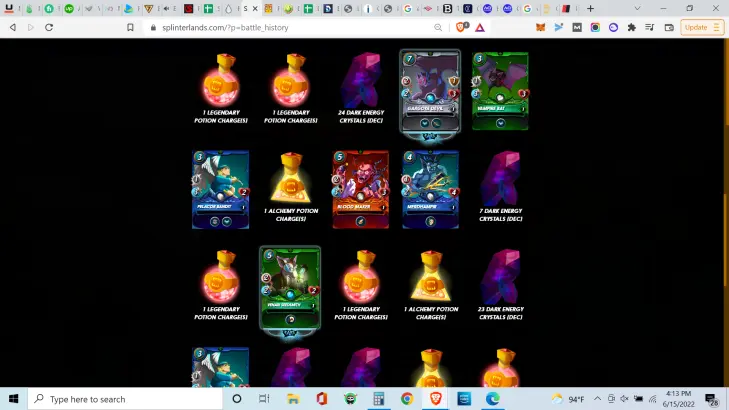Open a new browser tab

coord(590,8)
